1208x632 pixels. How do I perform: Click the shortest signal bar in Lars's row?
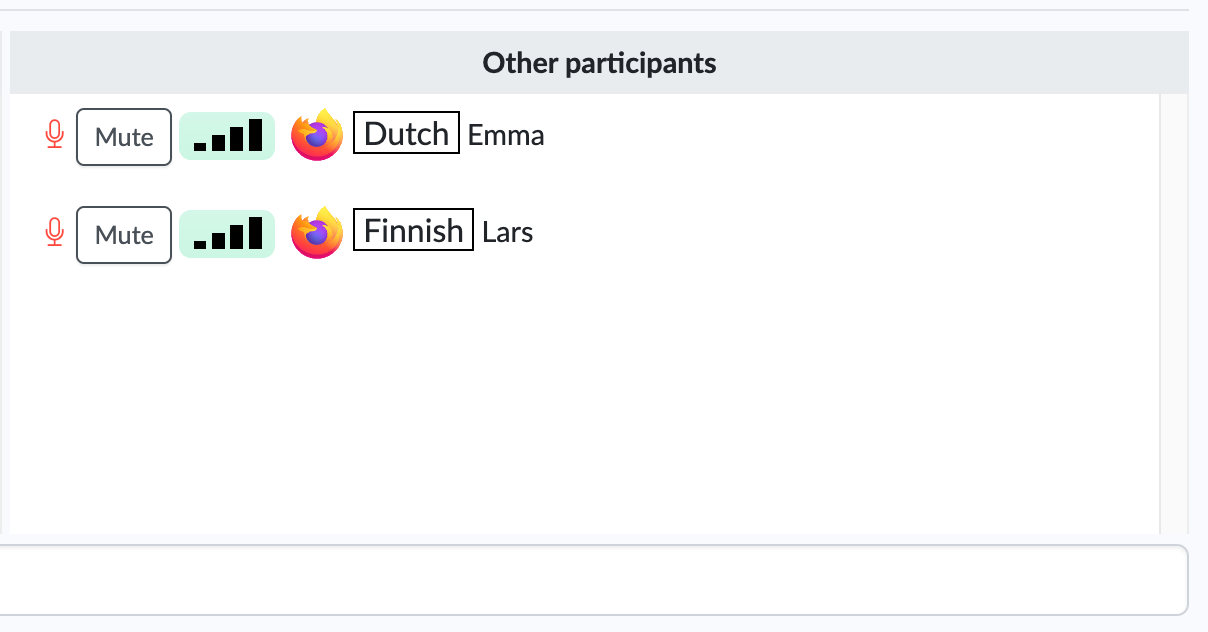pos(200,244)
